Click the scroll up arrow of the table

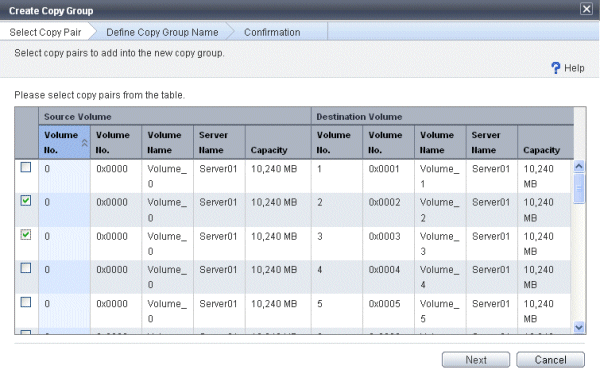point(579,166)
